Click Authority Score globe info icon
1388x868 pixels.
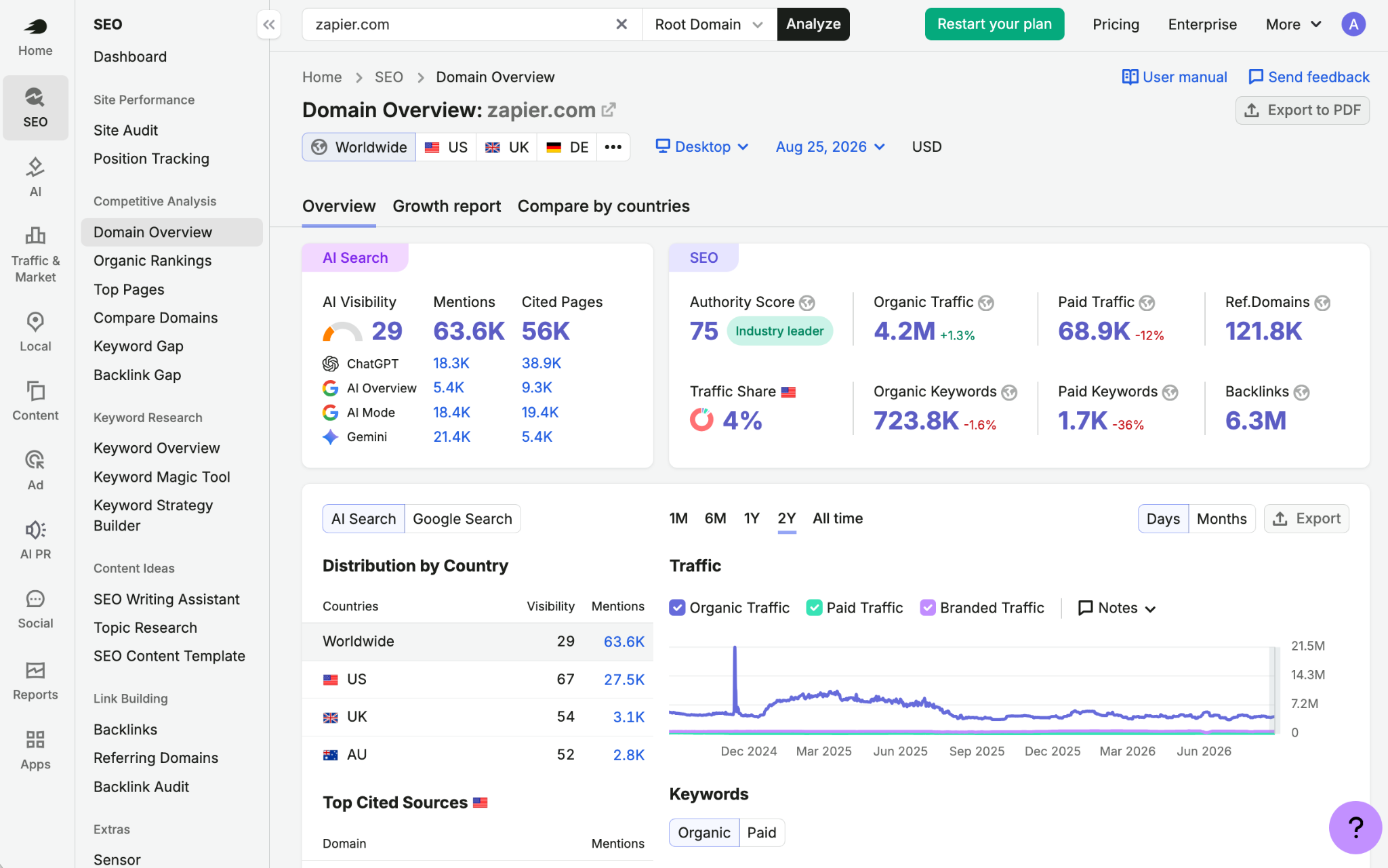(807, 302)
